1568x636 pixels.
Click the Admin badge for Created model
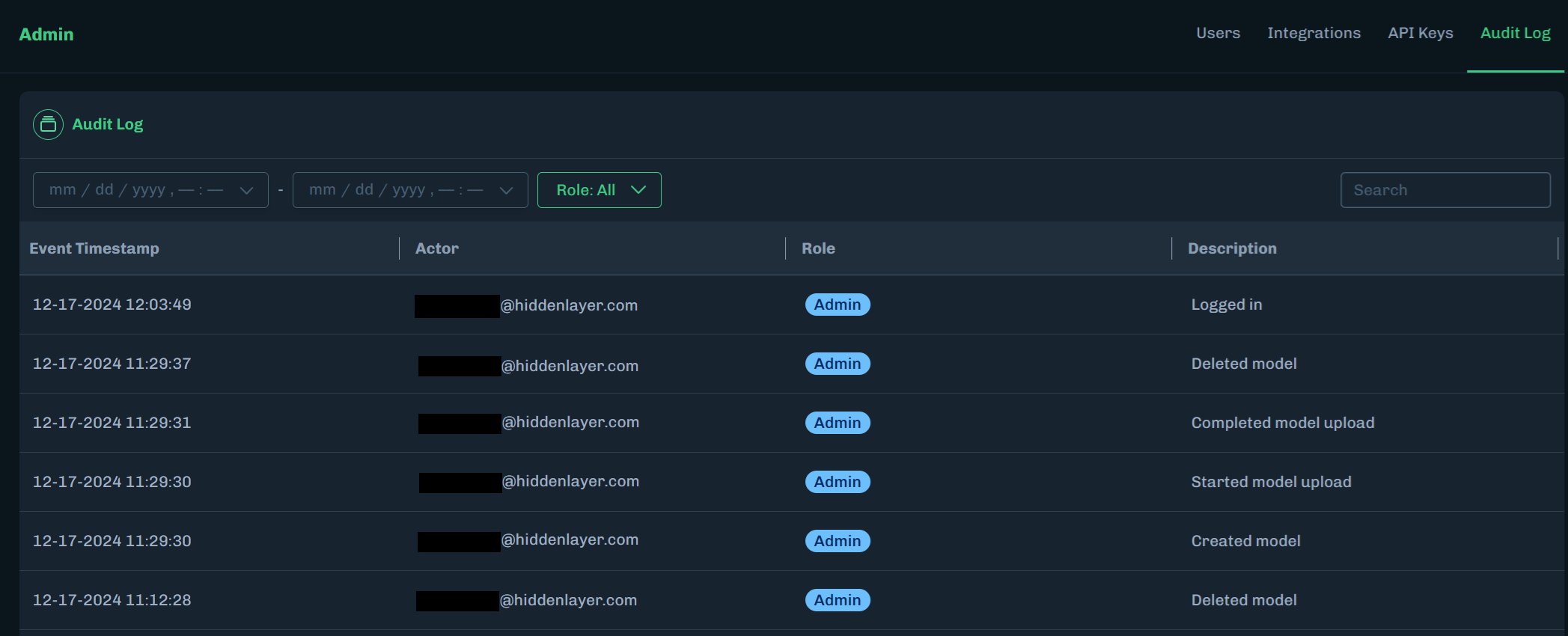838,541
